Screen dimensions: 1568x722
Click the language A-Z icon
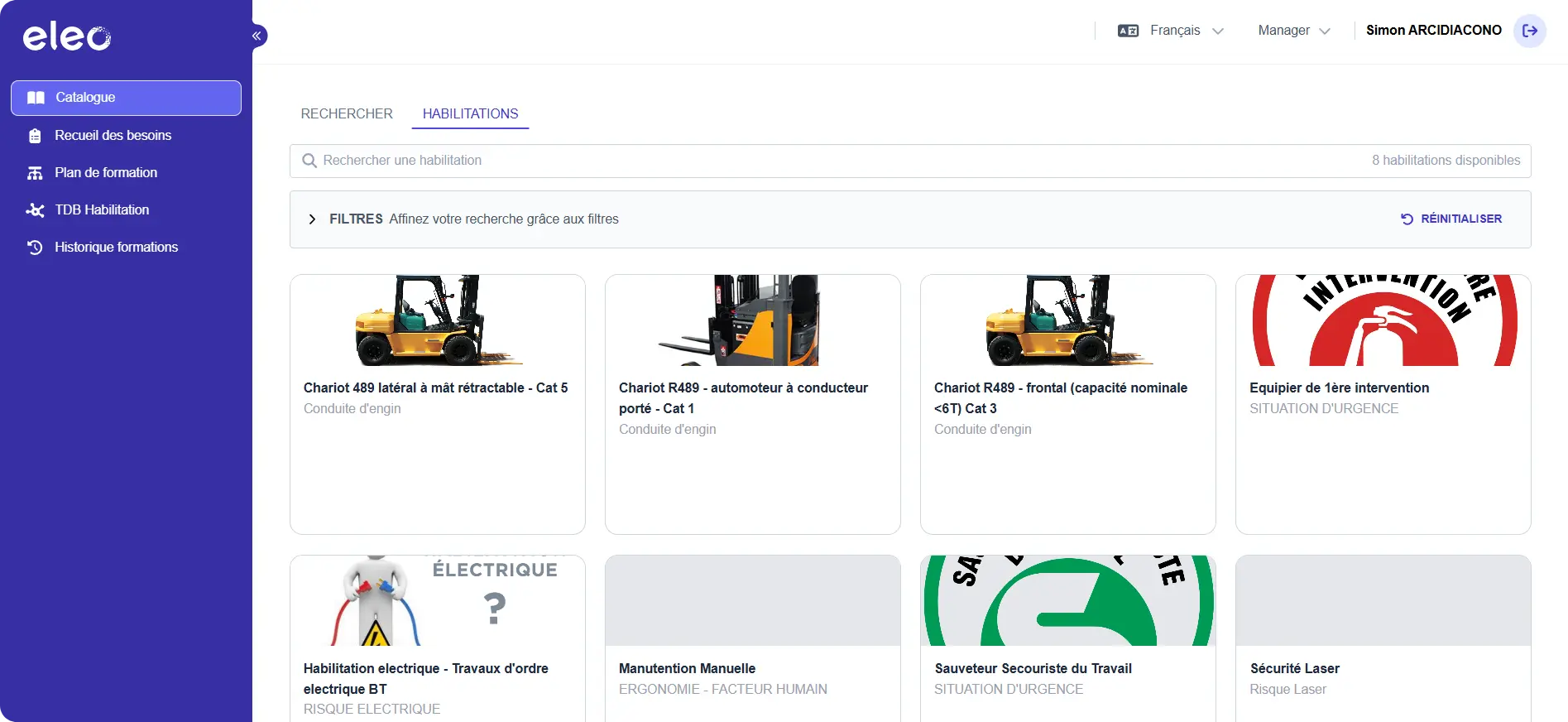point(1128,31)
